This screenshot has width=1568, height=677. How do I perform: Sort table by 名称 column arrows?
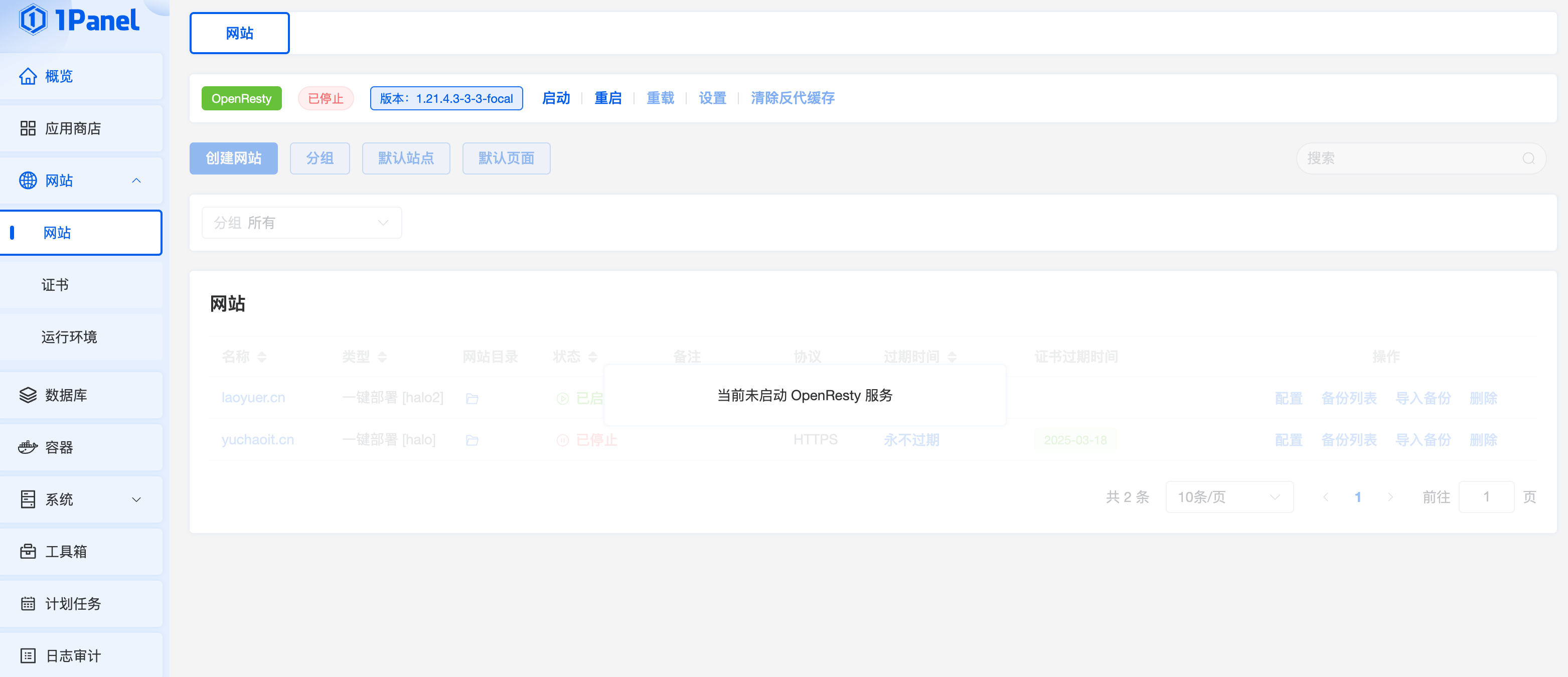262,357
